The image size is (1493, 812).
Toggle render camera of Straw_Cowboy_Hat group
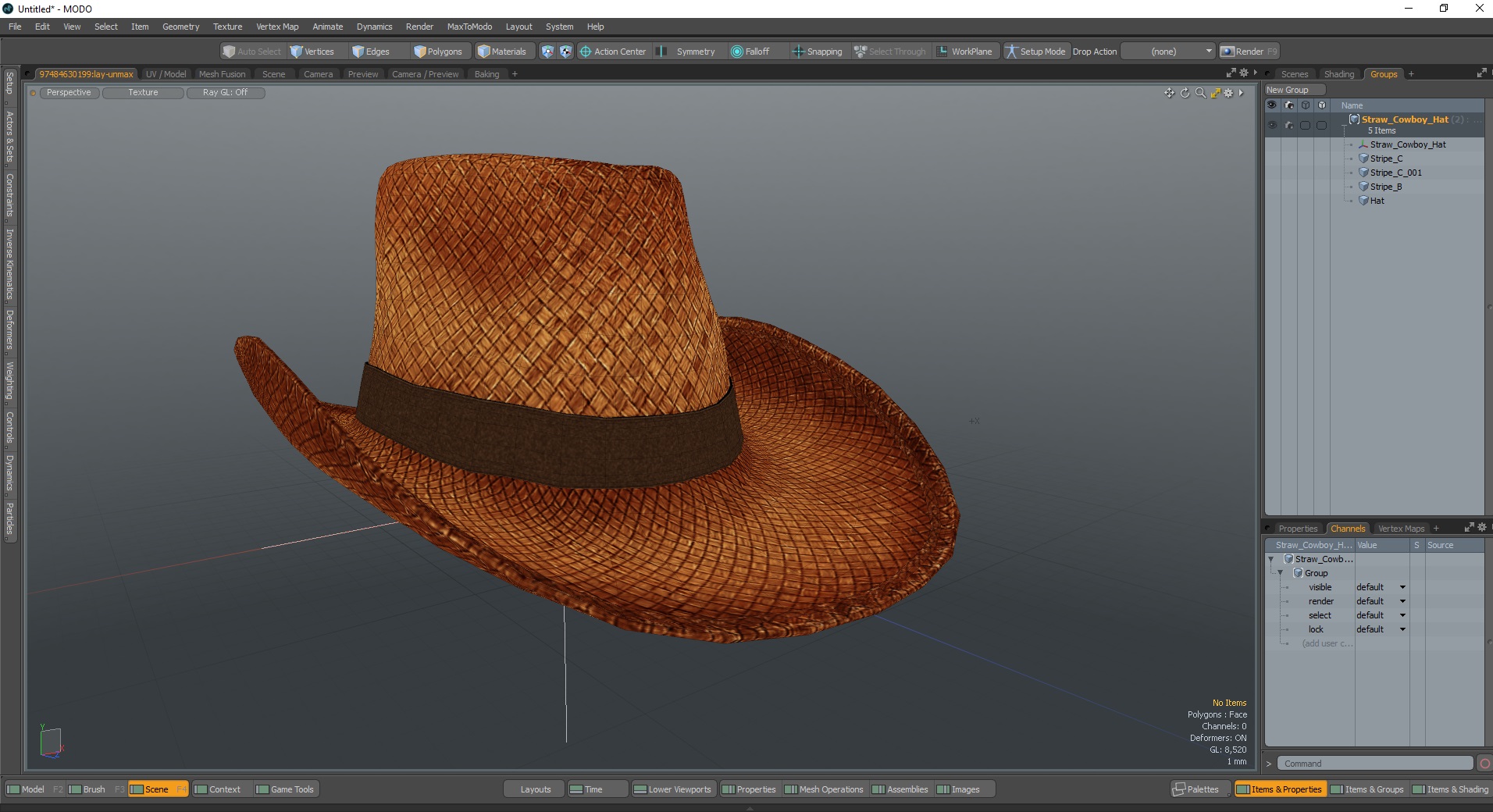1288,125
